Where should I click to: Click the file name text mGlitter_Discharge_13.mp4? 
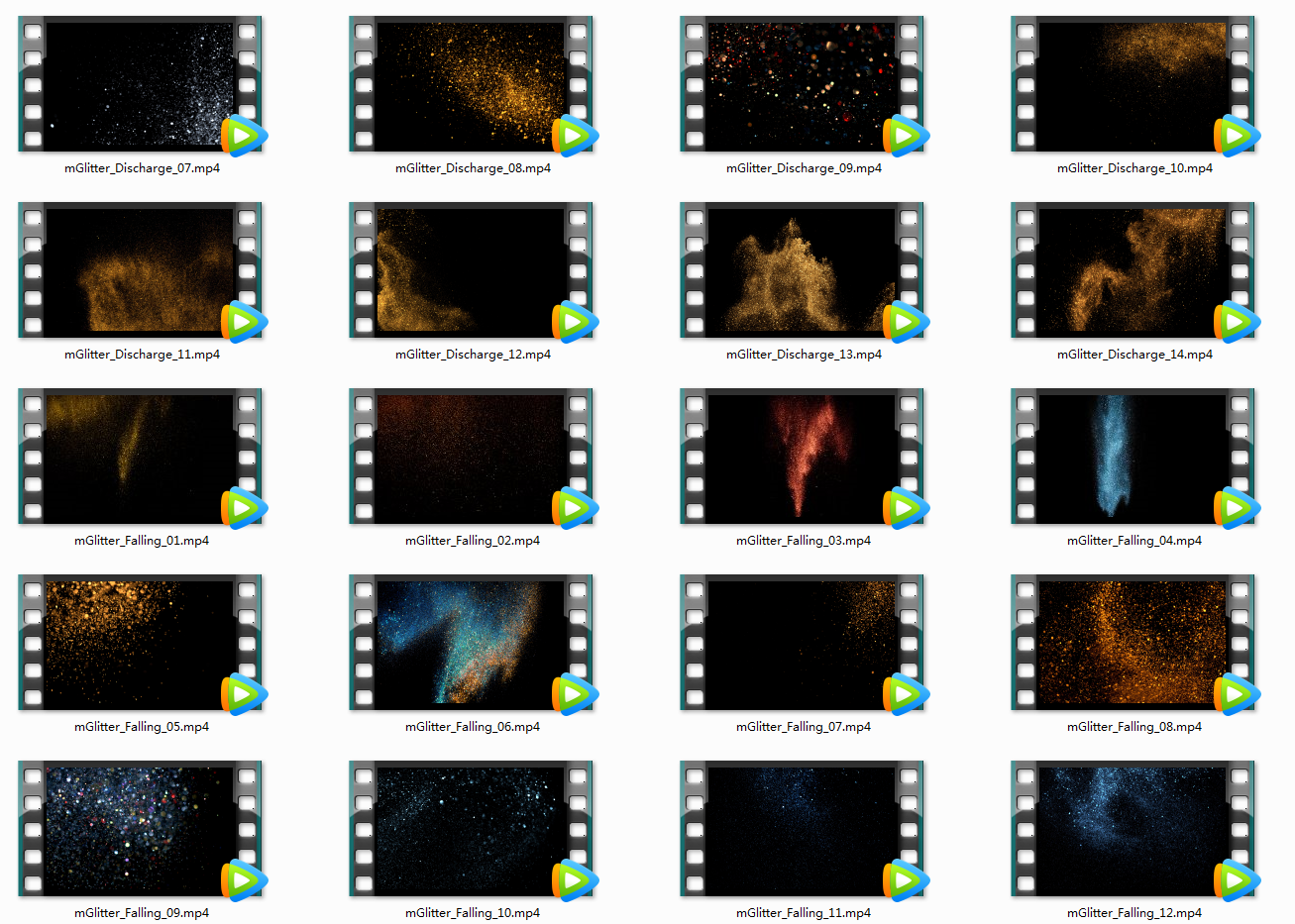pyautogui.click(x=804, y=355)
